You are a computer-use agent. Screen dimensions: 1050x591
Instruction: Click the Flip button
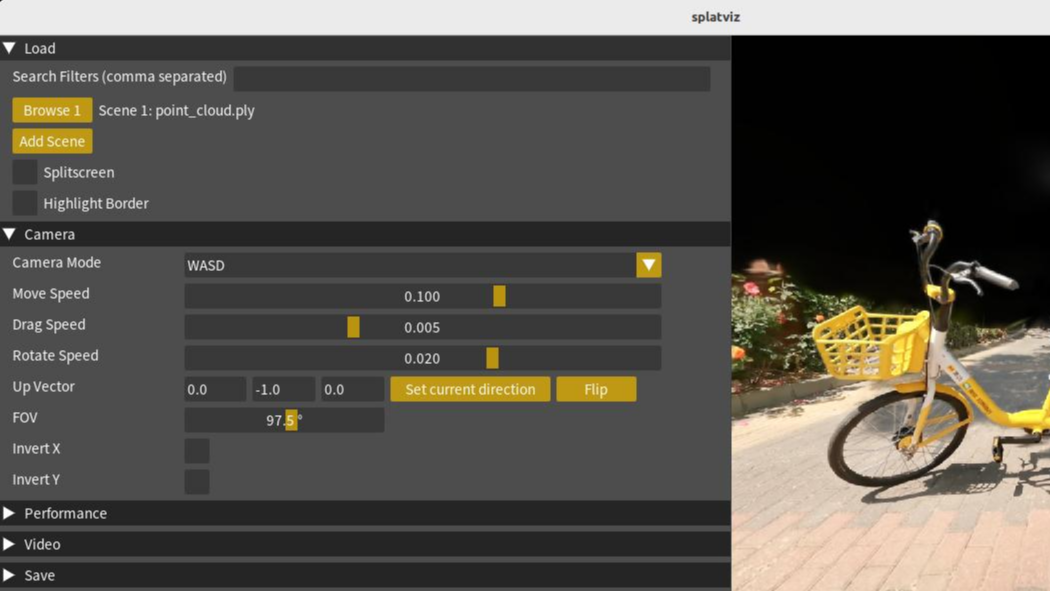(596, 389)
